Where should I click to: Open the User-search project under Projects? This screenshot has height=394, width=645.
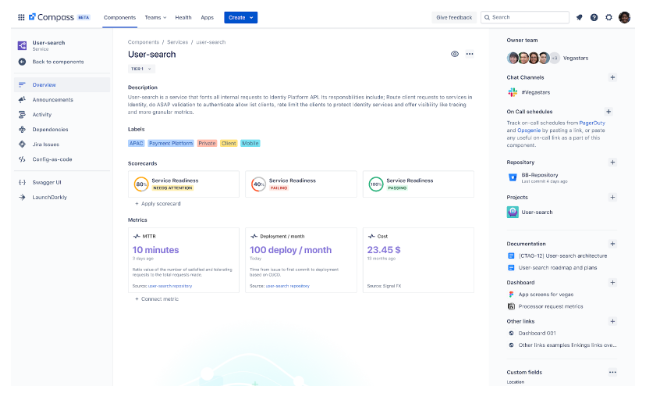[x=530, y=212]
